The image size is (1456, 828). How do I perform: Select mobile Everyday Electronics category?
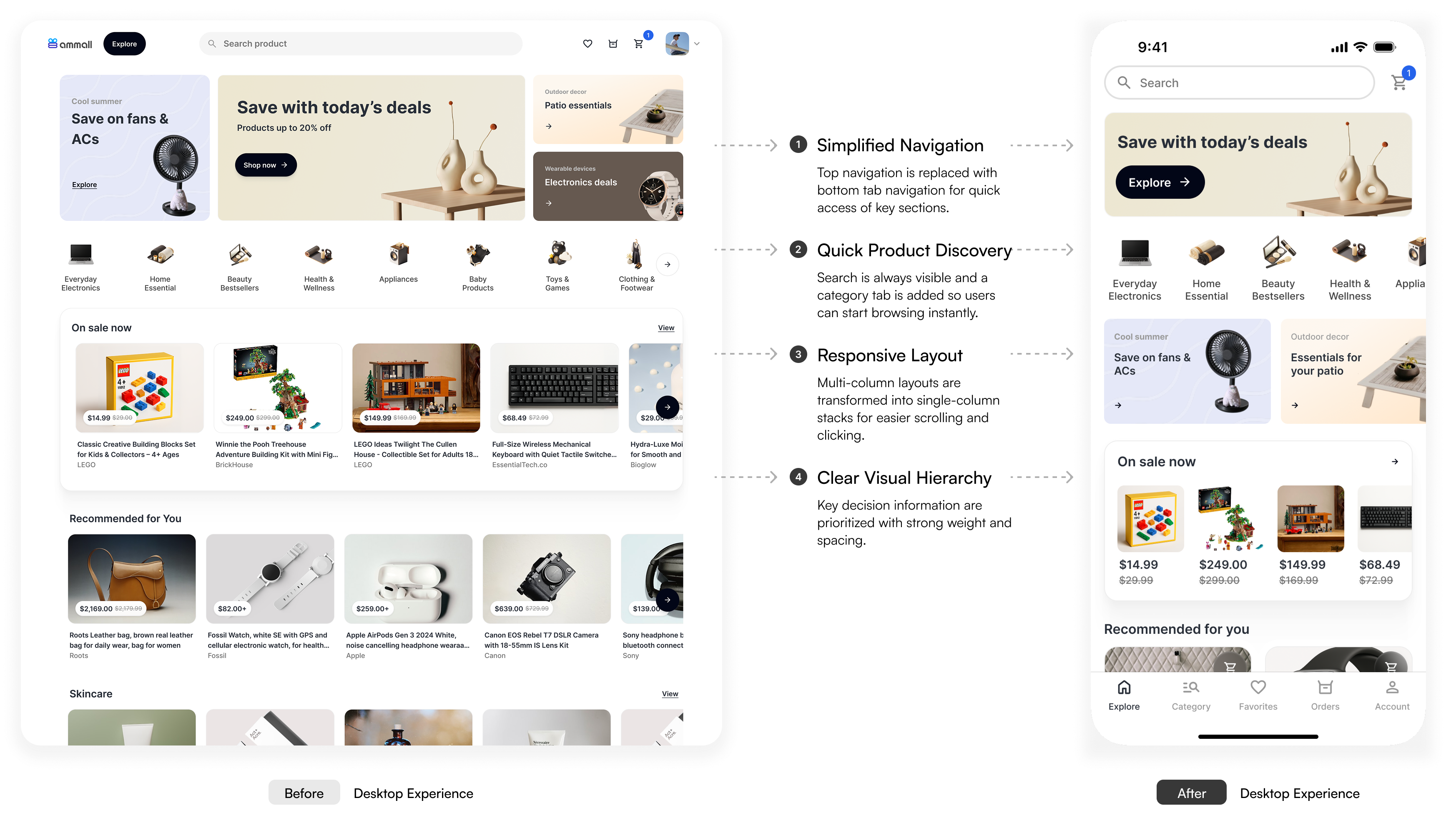pos(1135,270)
